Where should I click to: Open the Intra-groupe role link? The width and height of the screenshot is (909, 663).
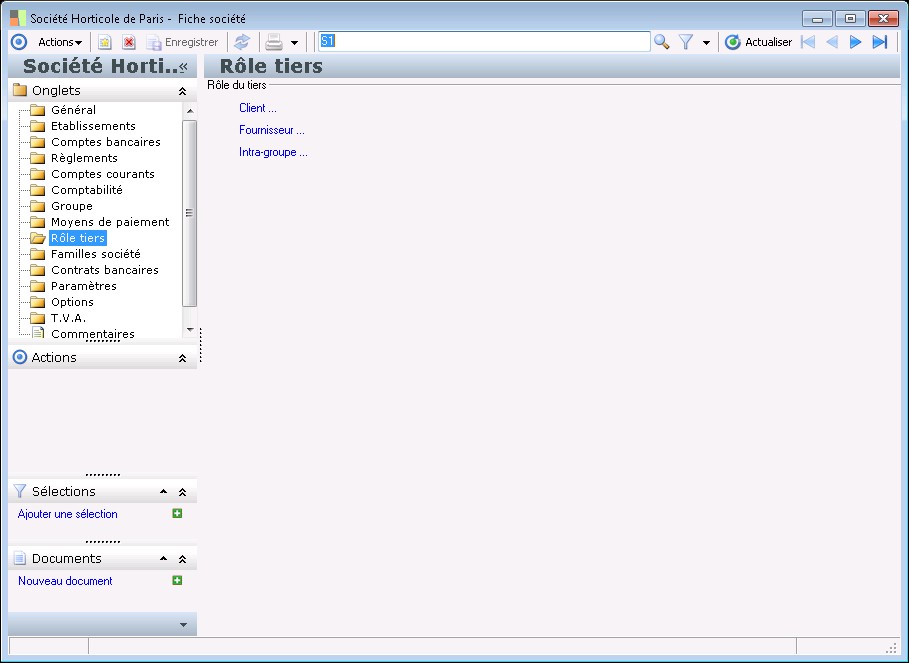[x=273, y=152]
